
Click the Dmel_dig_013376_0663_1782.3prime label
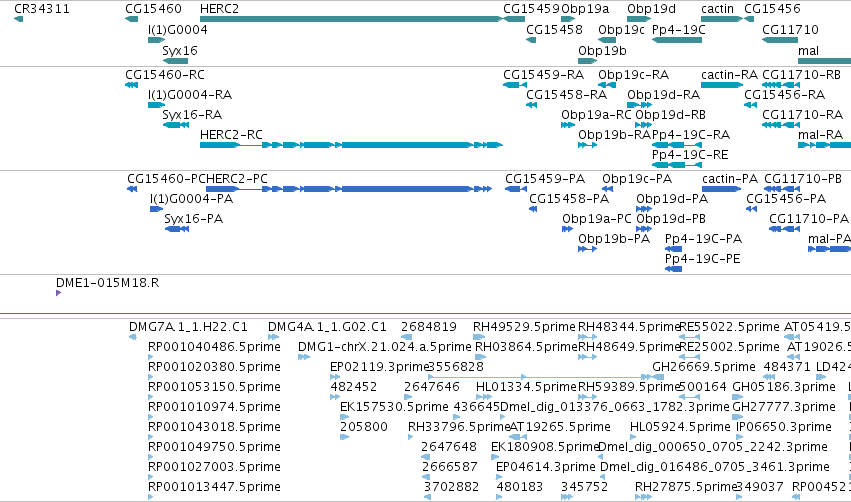614,407
